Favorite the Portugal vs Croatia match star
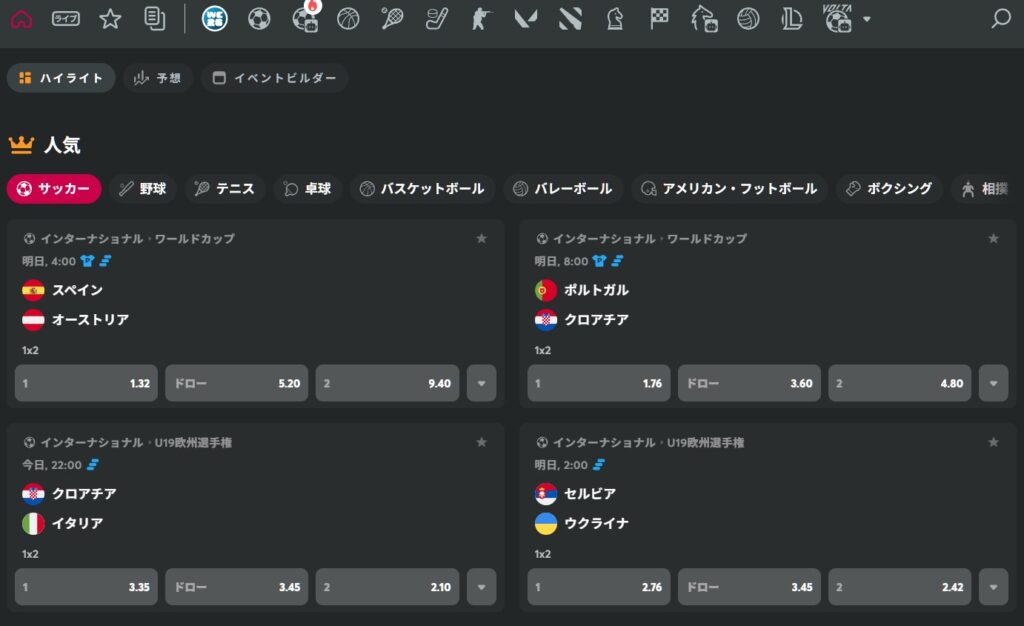The height and width of the screenshot is (626, 1024). [x=993, y=239]
